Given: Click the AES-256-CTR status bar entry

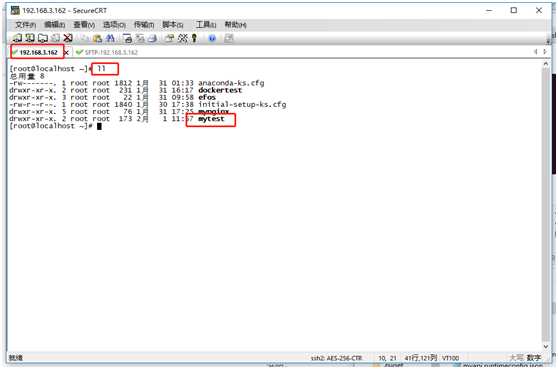Looking at the screenshot, I should [x=336, y=358].
